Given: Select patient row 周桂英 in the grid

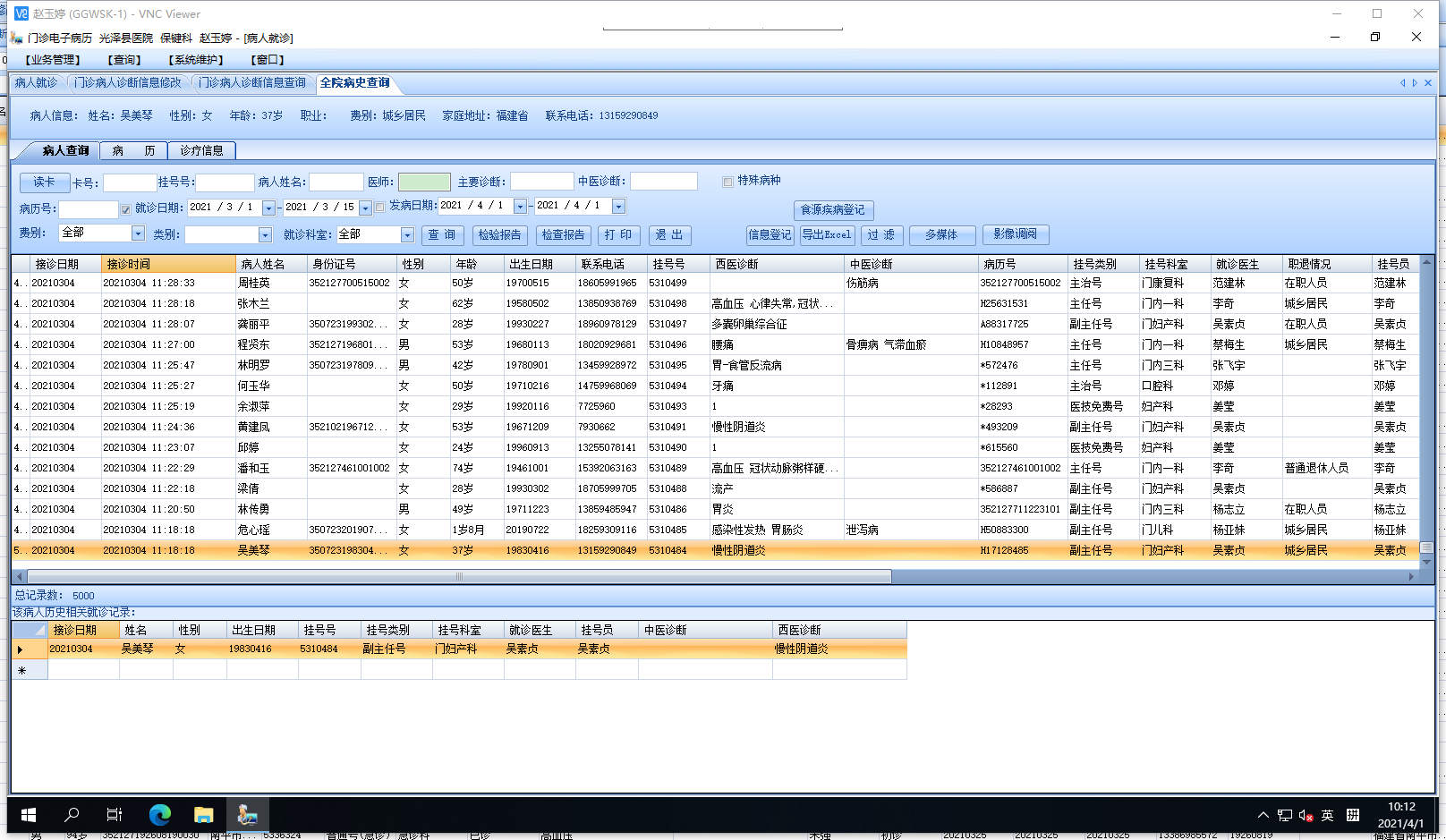Looking at the screenshot, I should (715, 283).
